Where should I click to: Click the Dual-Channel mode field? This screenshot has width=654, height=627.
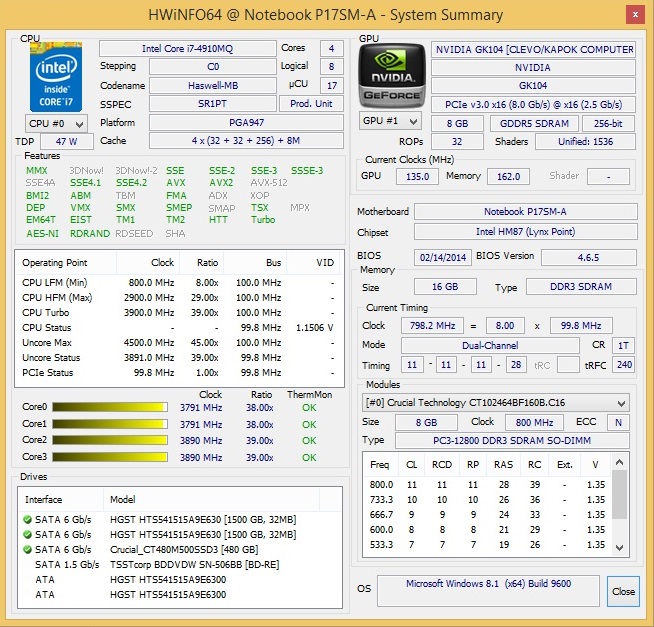(x=490, y=345)
